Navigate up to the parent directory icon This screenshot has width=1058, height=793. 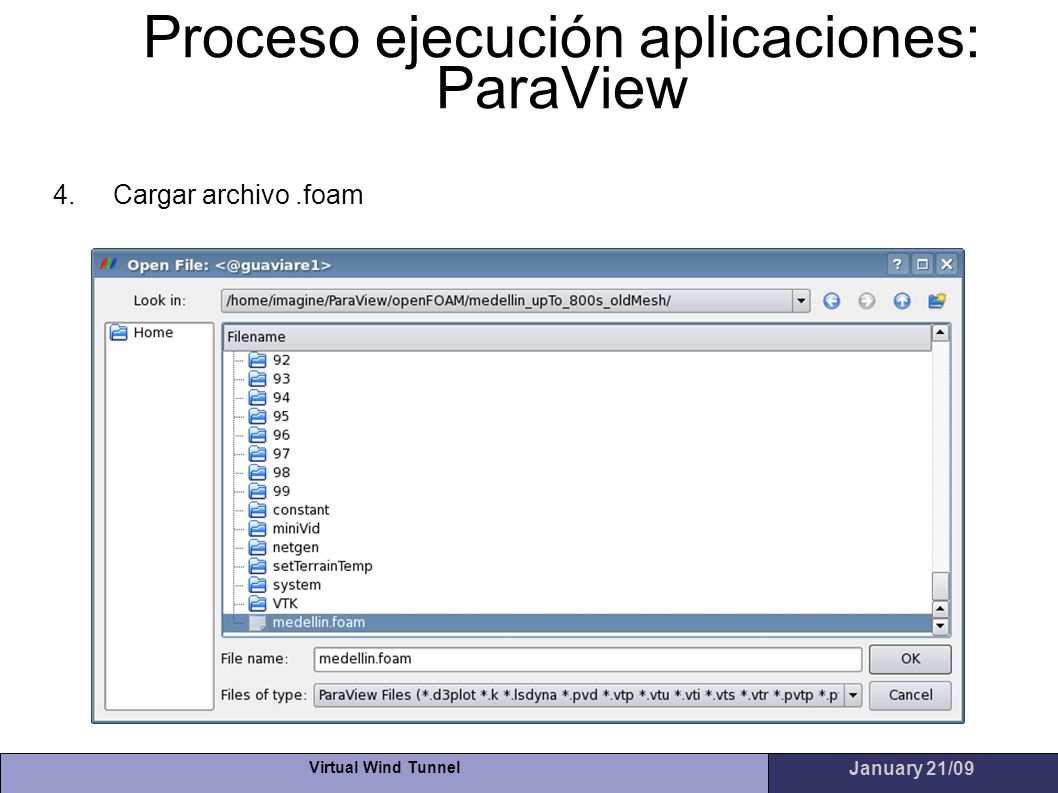[x=901, y=301]
